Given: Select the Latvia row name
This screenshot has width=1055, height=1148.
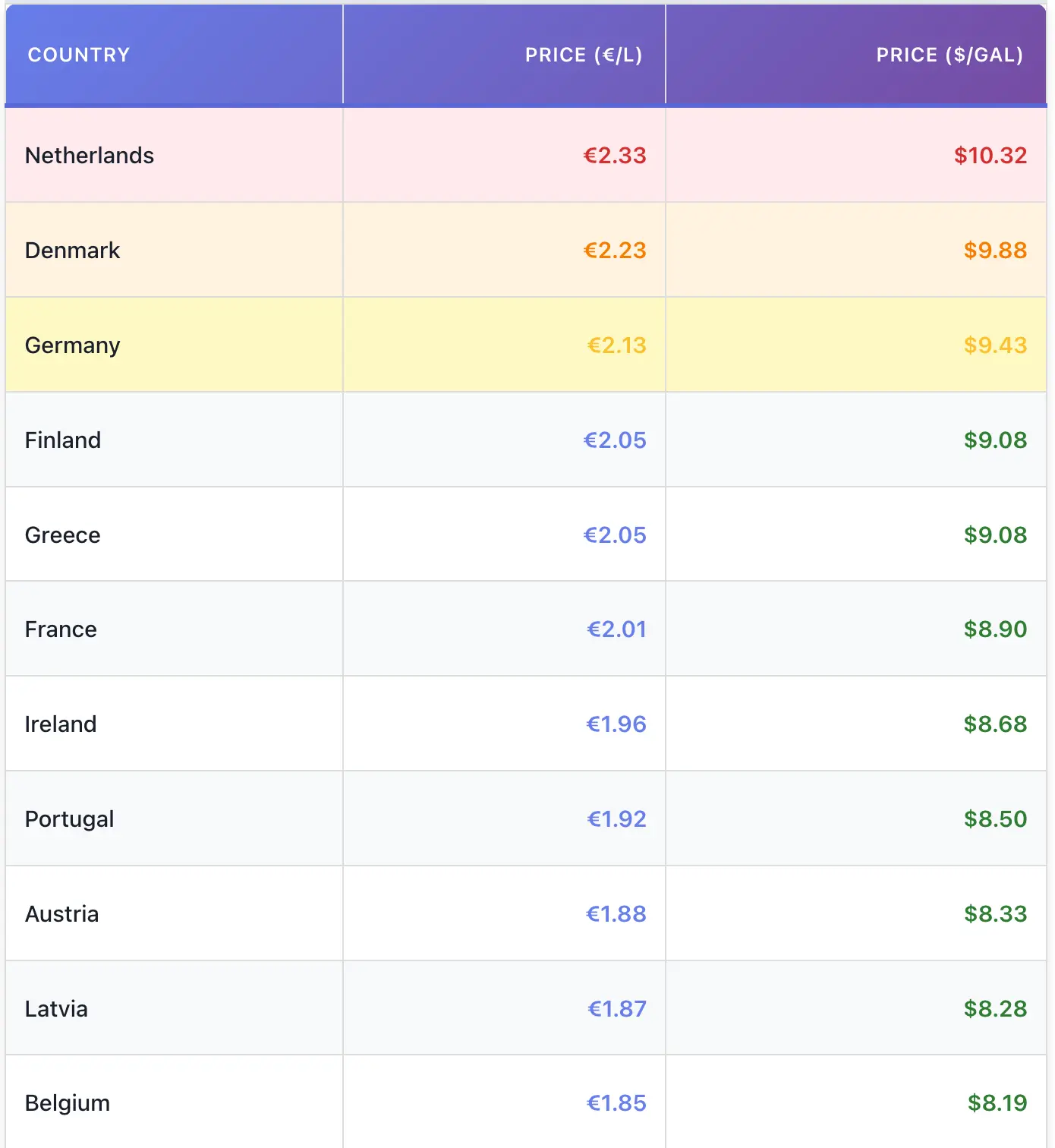Looking at the screenshot, I should [57, 1009].
